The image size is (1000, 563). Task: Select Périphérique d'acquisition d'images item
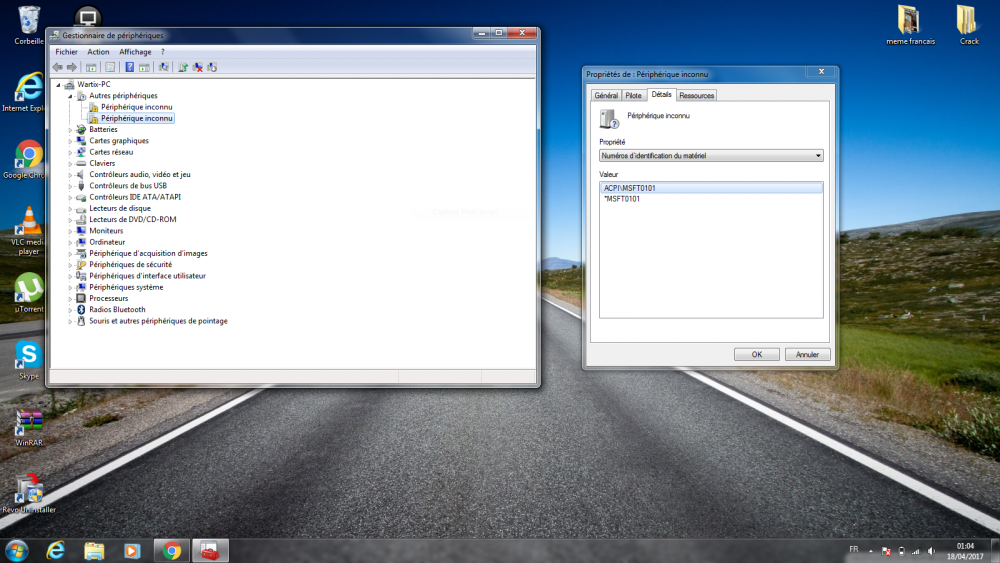tap(148, 253)
